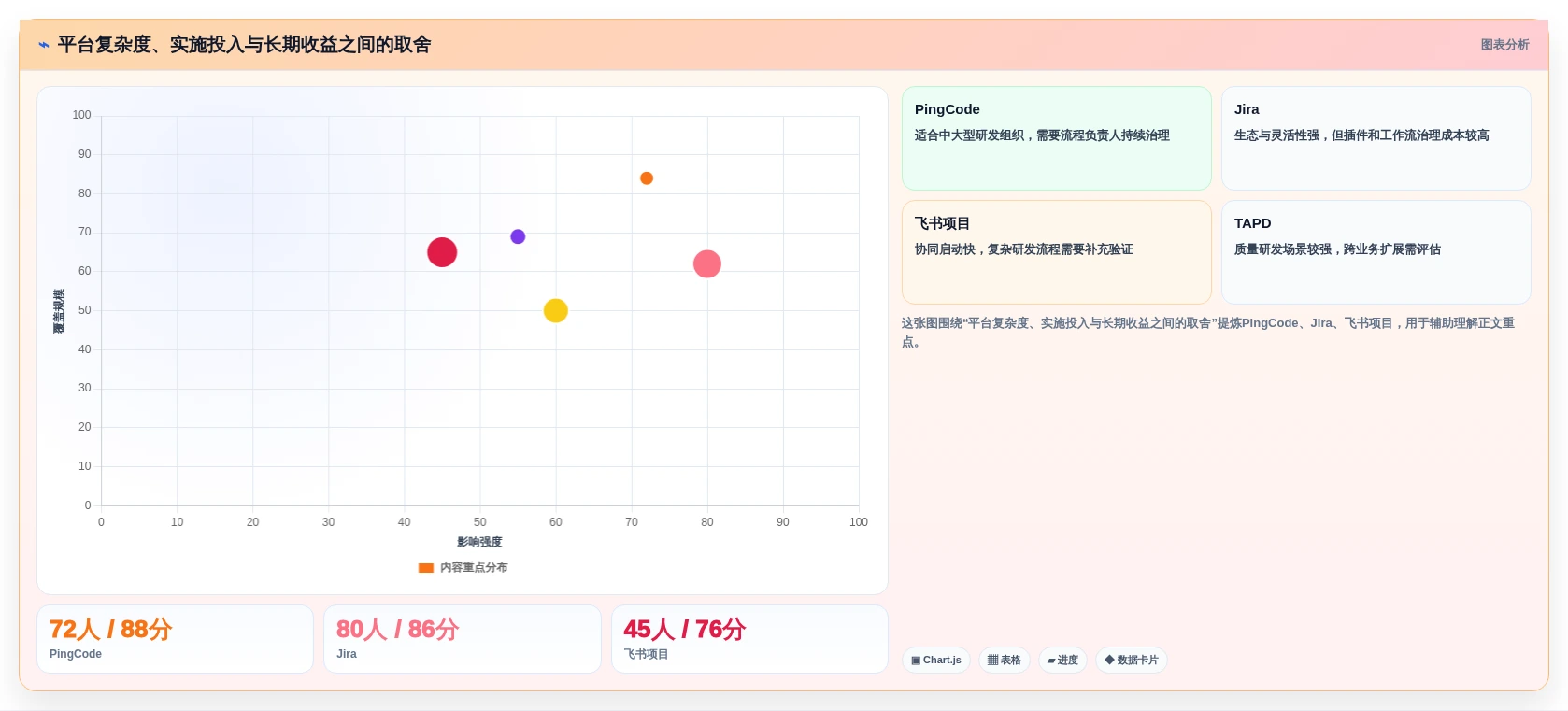Select the orange bubble on chart
Screen dimensions: 1568x711
[647, 178]
